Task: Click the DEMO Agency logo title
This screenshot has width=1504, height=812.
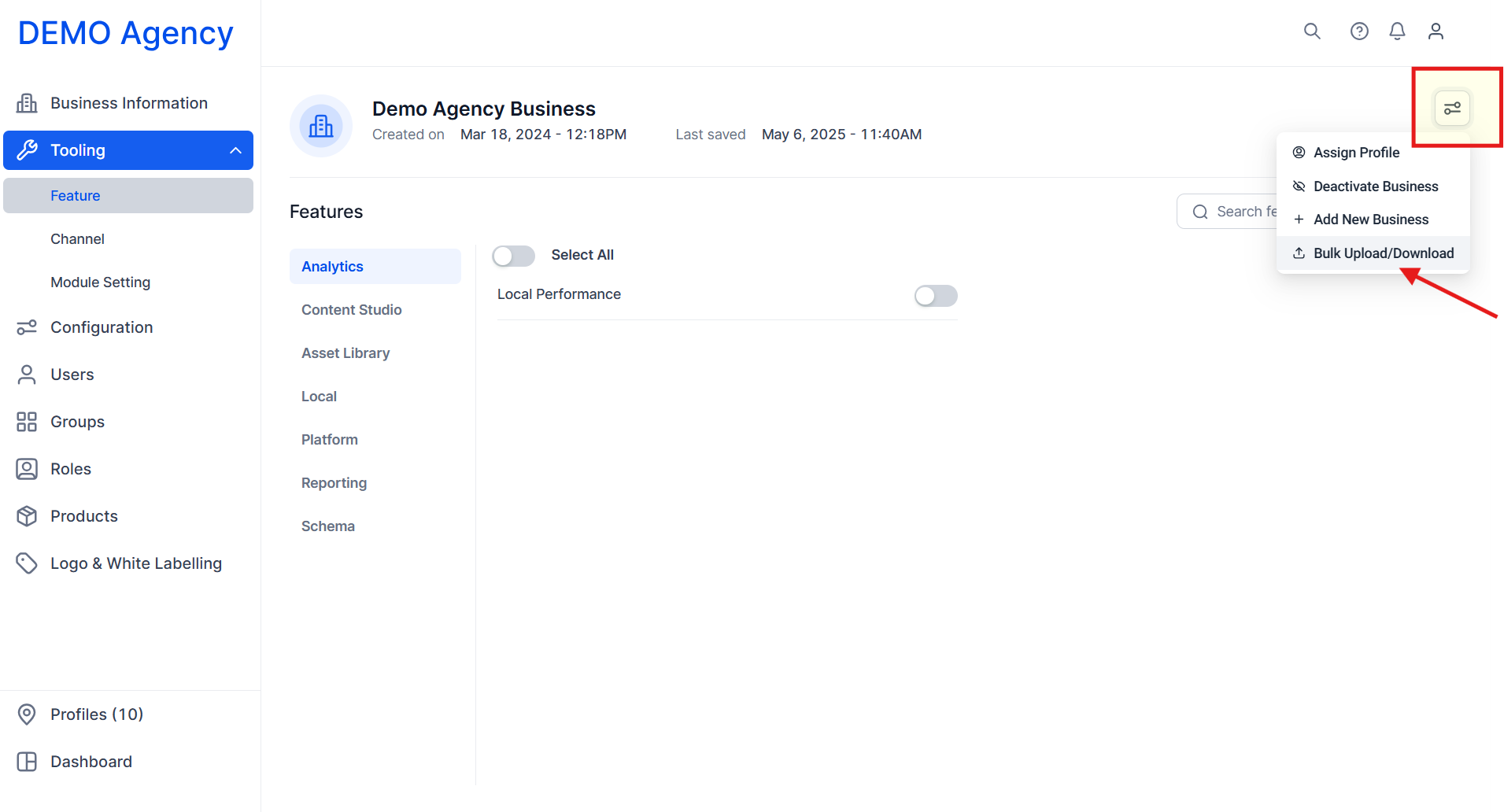Action: tap(126, 33)
